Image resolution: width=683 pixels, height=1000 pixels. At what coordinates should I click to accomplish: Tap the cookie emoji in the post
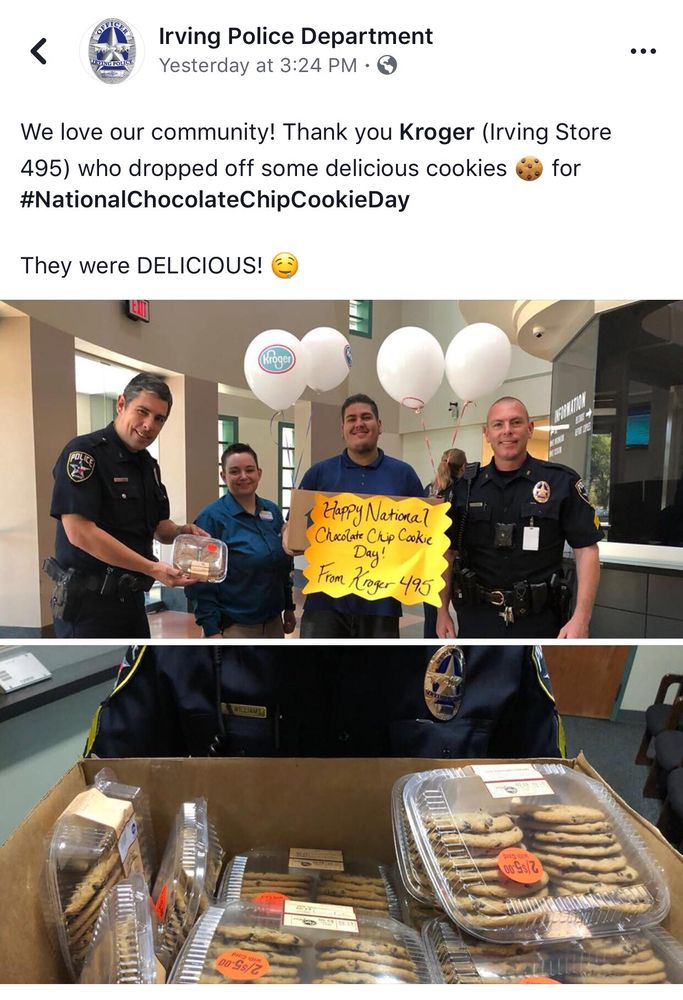[x=529, y=168]
